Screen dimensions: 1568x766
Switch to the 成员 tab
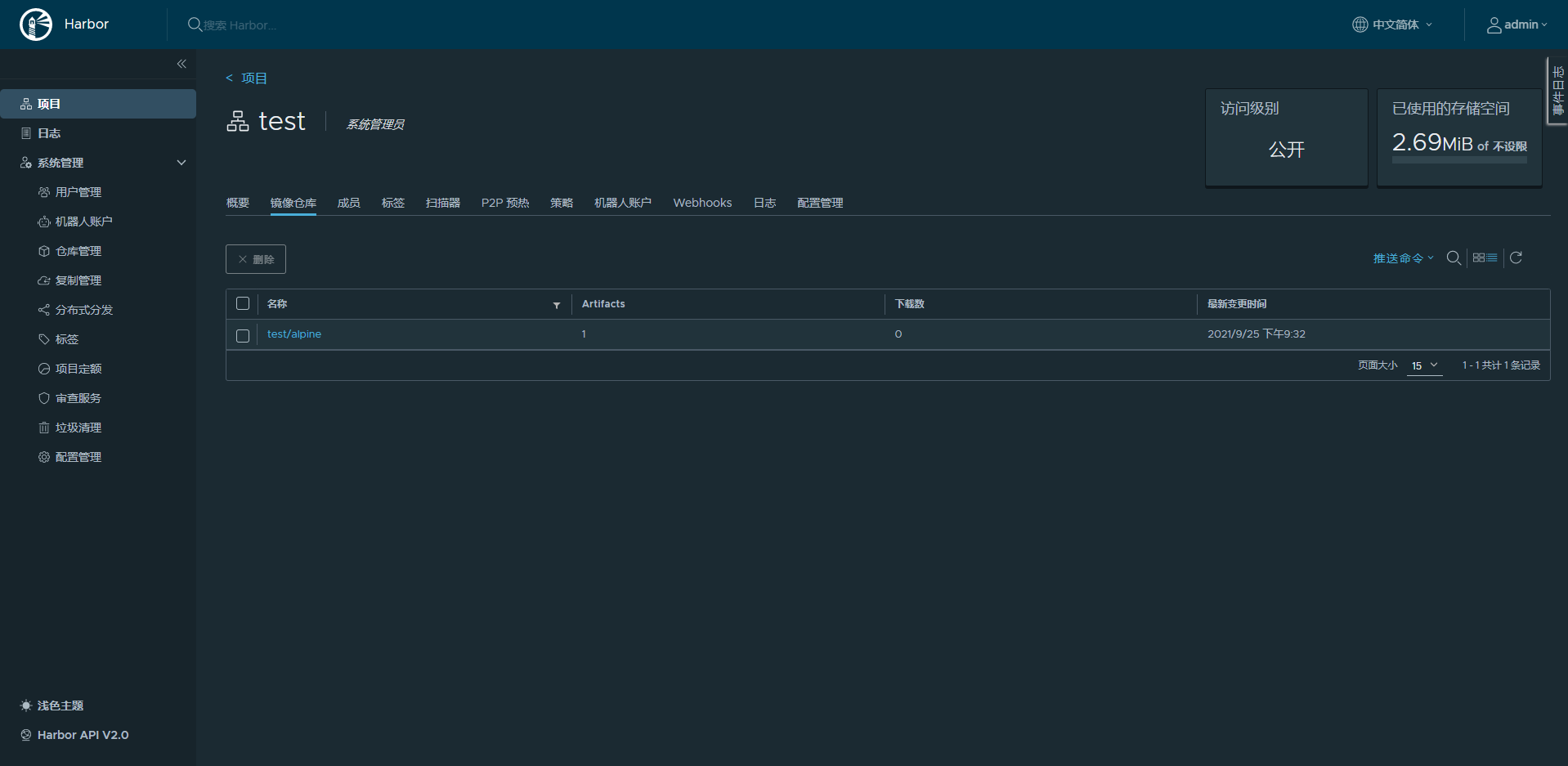pyautogui.click(x=349, y=203)
